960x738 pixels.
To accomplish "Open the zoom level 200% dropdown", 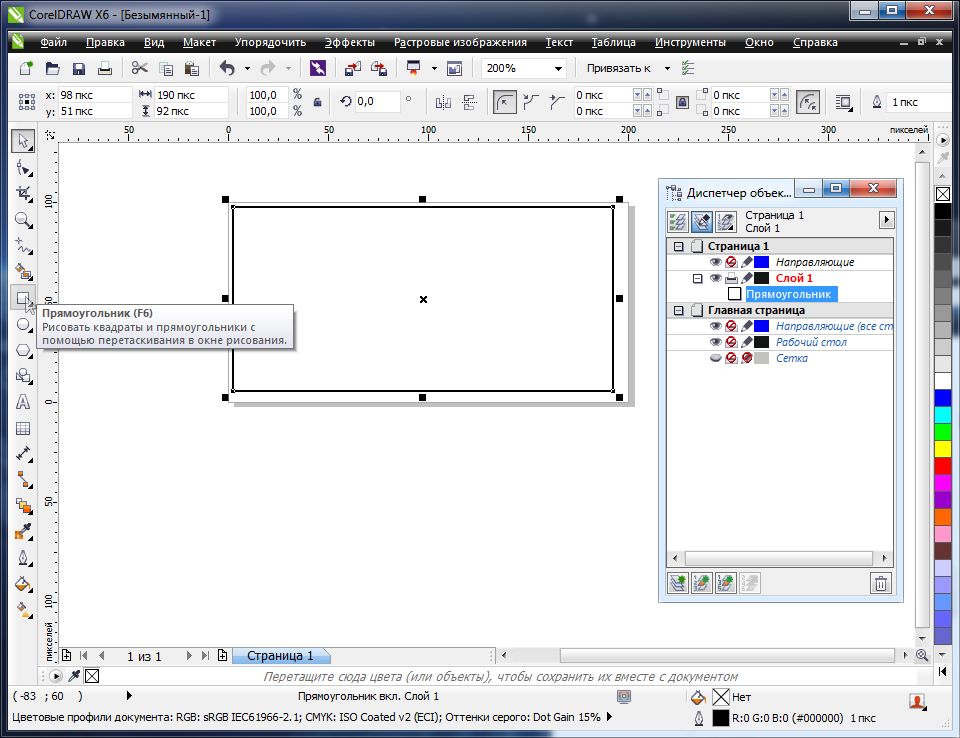I will click(x=556, y=69).
